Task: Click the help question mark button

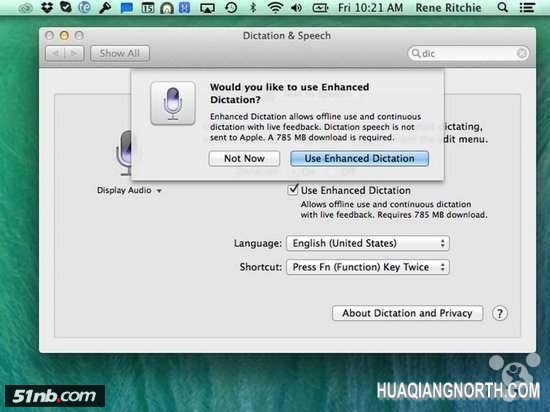Action: pyautogui.click(x=499, y=313)
